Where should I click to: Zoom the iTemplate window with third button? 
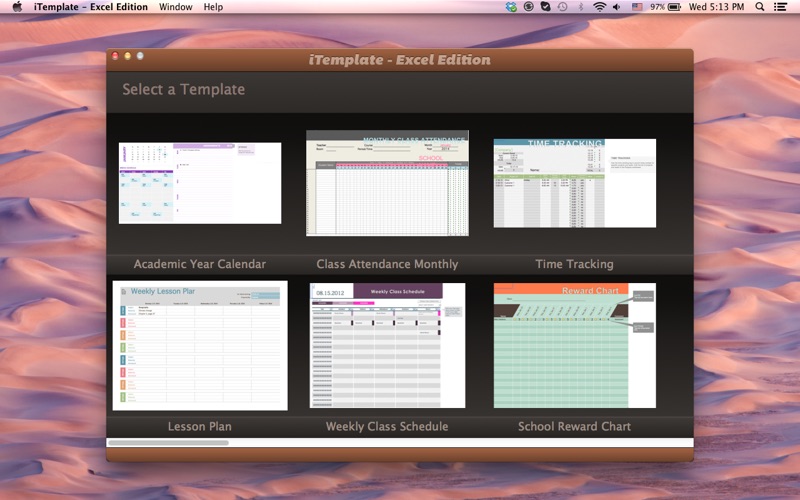(x=140, y=56)
